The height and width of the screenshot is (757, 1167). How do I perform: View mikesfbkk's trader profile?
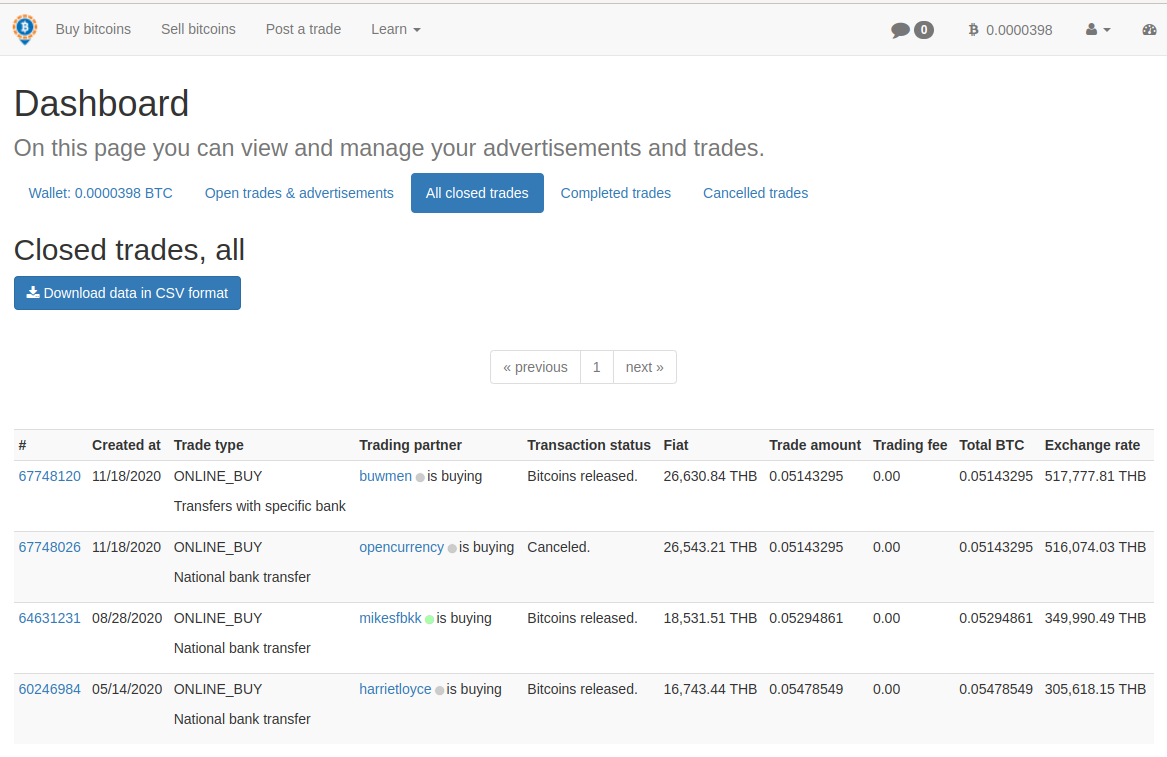click(x=390, y=618)
